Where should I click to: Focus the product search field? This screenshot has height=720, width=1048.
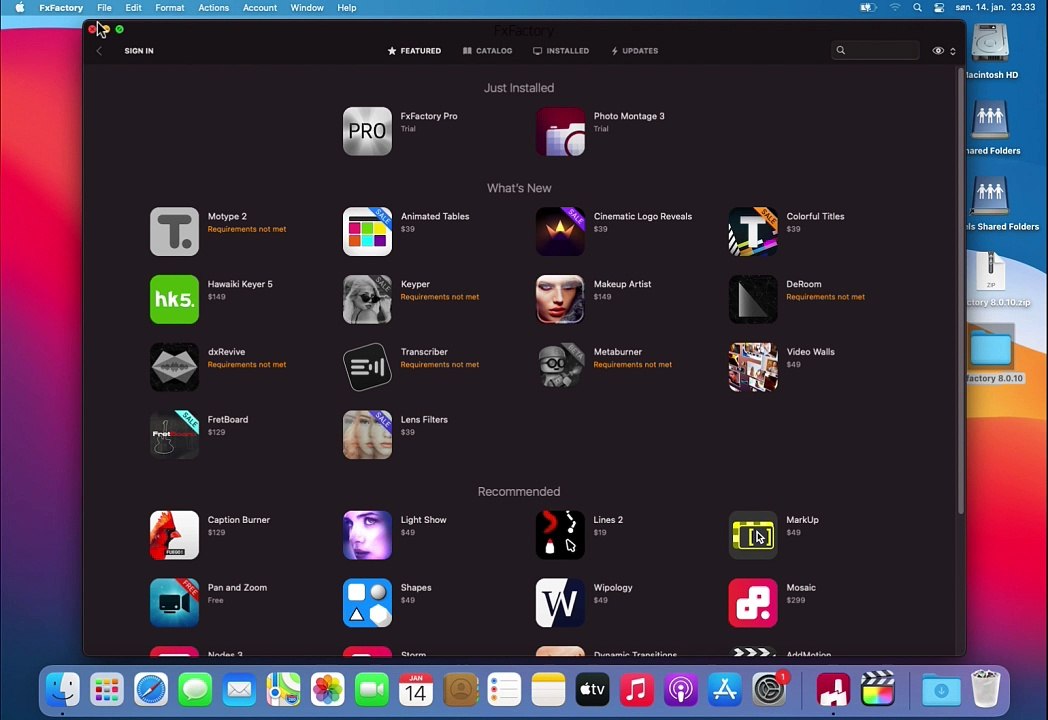click(875, 50)
